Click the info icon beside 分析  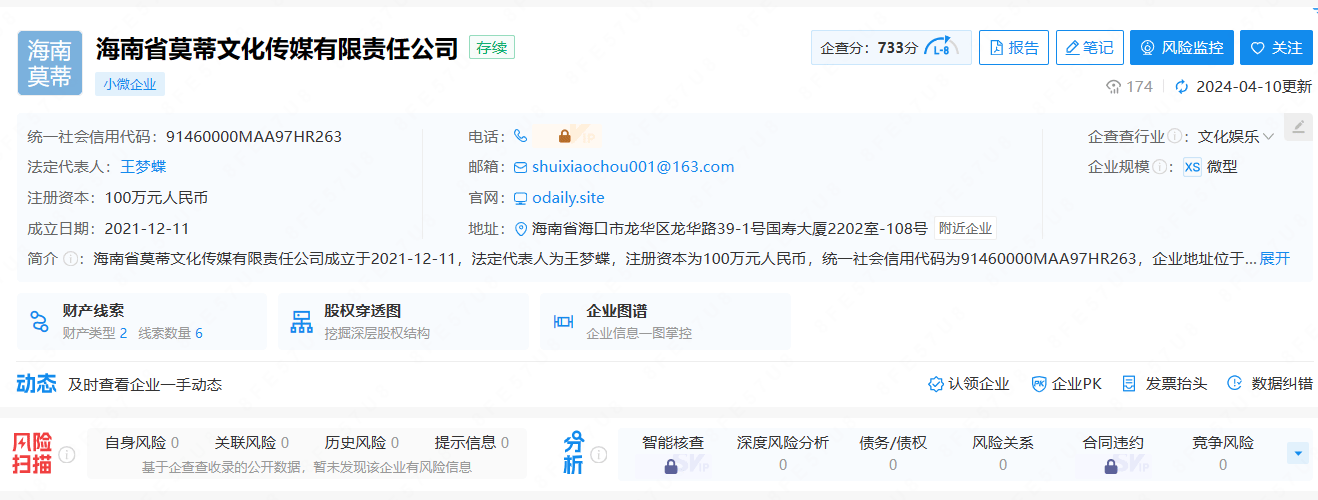[x=599, y=455]
